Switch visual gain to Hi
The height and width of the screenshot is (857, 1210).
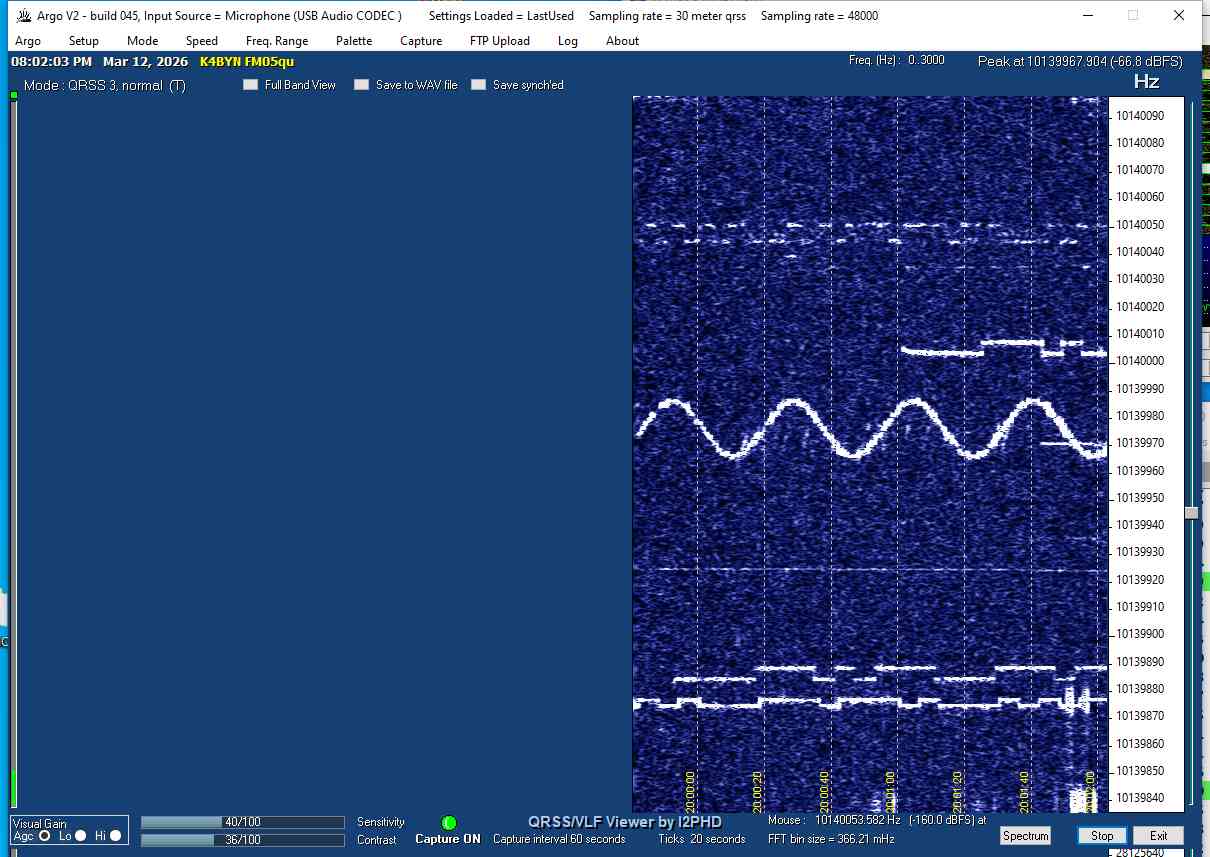(x=116, y=836)
